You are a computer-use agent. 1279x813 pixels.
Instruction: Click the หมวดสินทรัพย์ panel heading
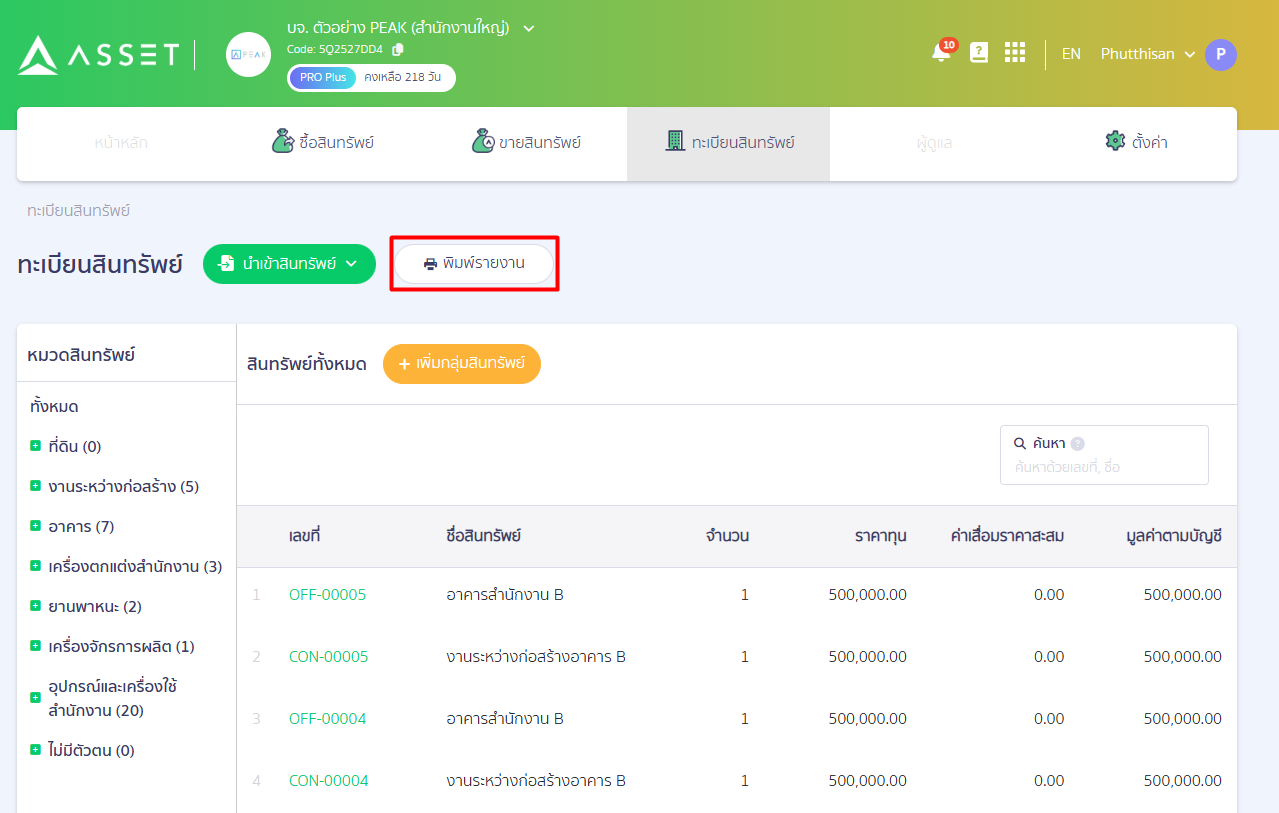click(x=81, y=355)
